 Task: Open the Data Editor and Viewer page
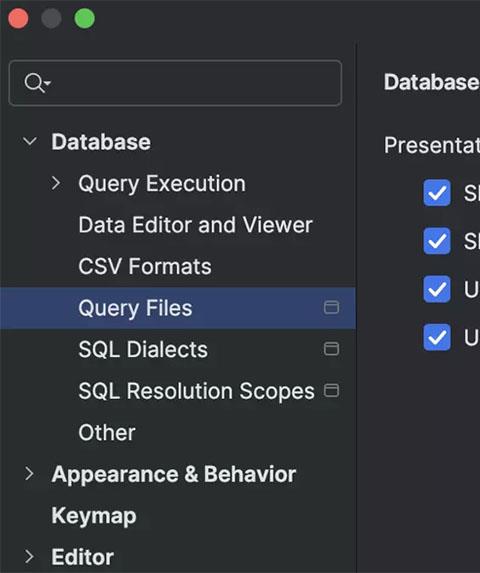[195, 225]
